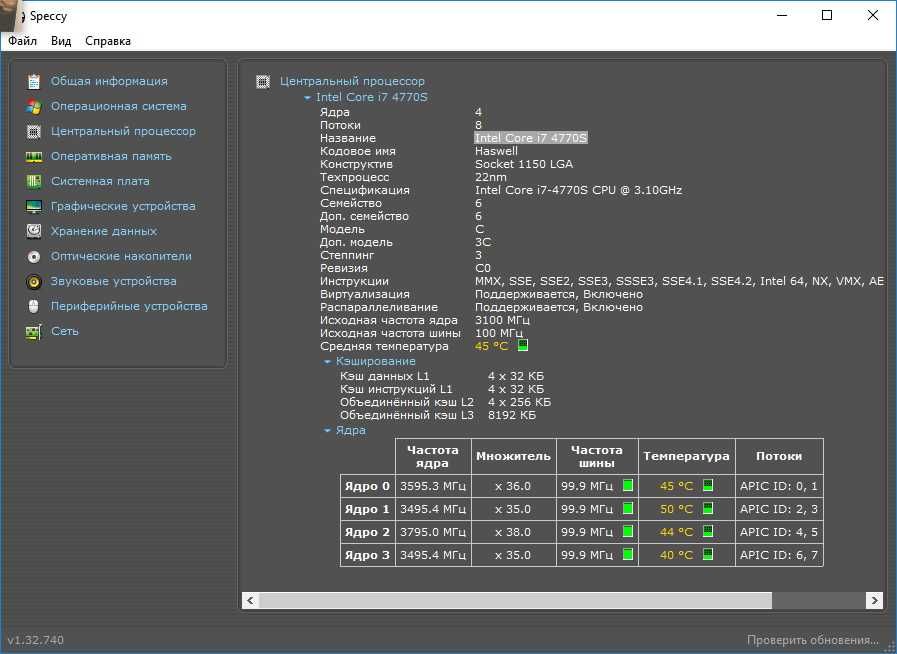This screenshot has width=897, height=654.
Task: Open the Сеть section
Action: pos(65,331)
